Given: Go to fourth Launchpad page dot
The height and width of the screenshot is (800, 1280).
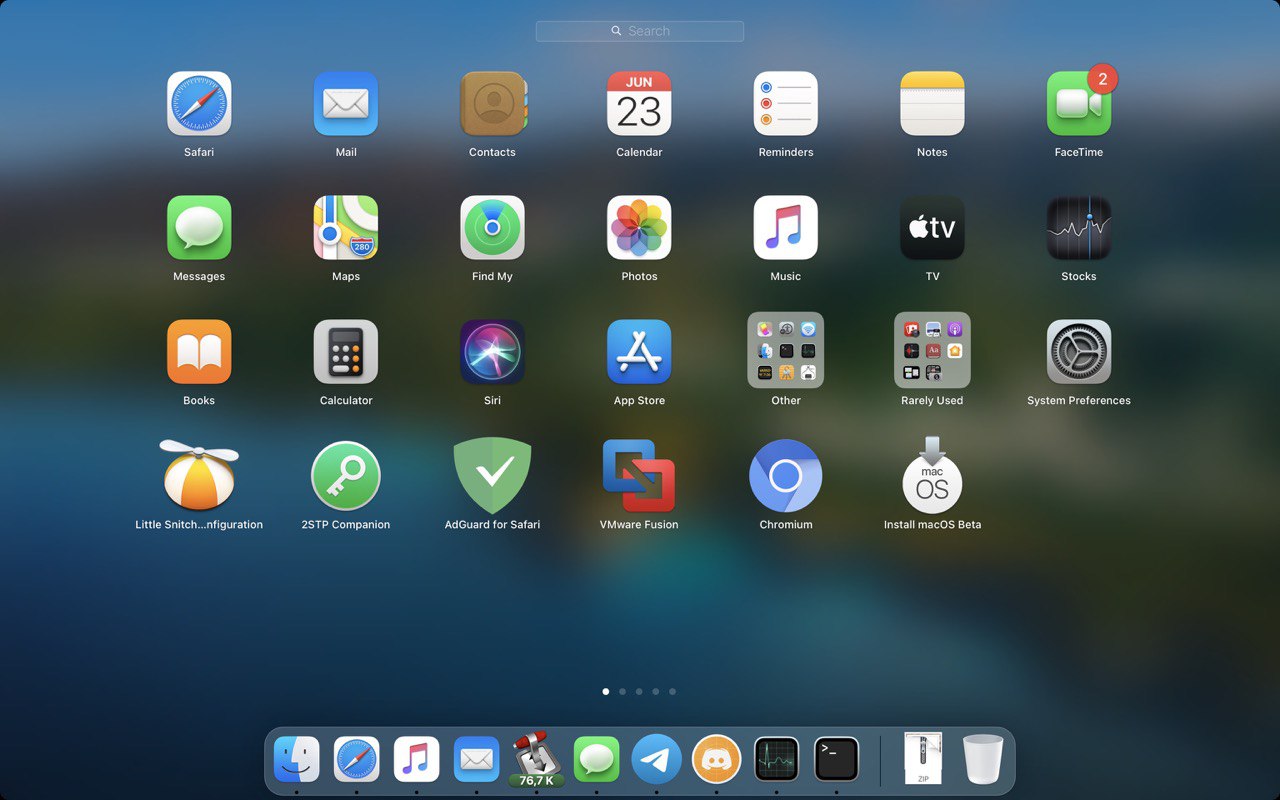Looking at the screenshot, I should (x=656, y=691).
